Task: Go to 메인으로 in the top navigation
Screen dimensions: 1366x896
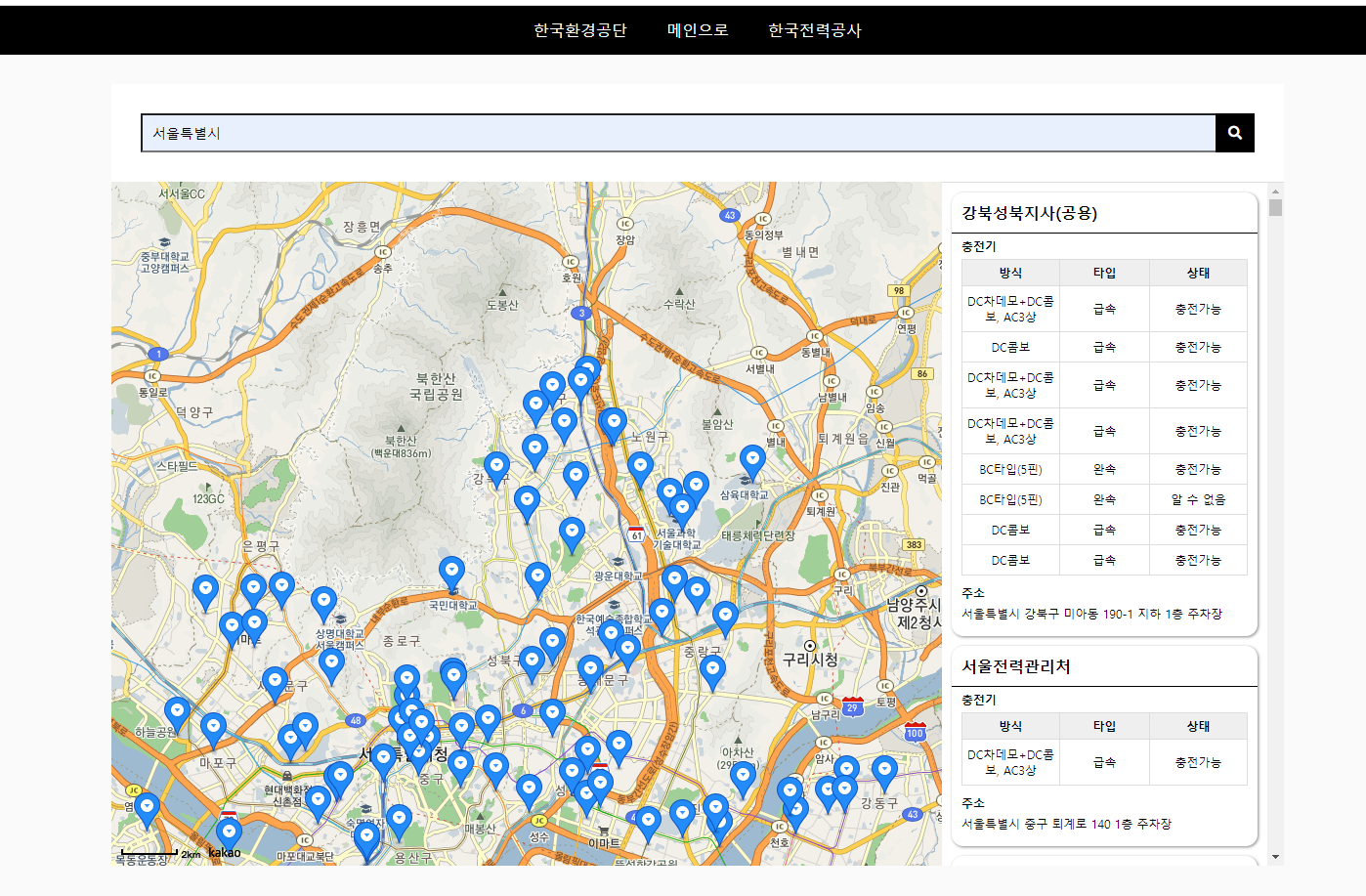Action: click(x=698, y=30)
